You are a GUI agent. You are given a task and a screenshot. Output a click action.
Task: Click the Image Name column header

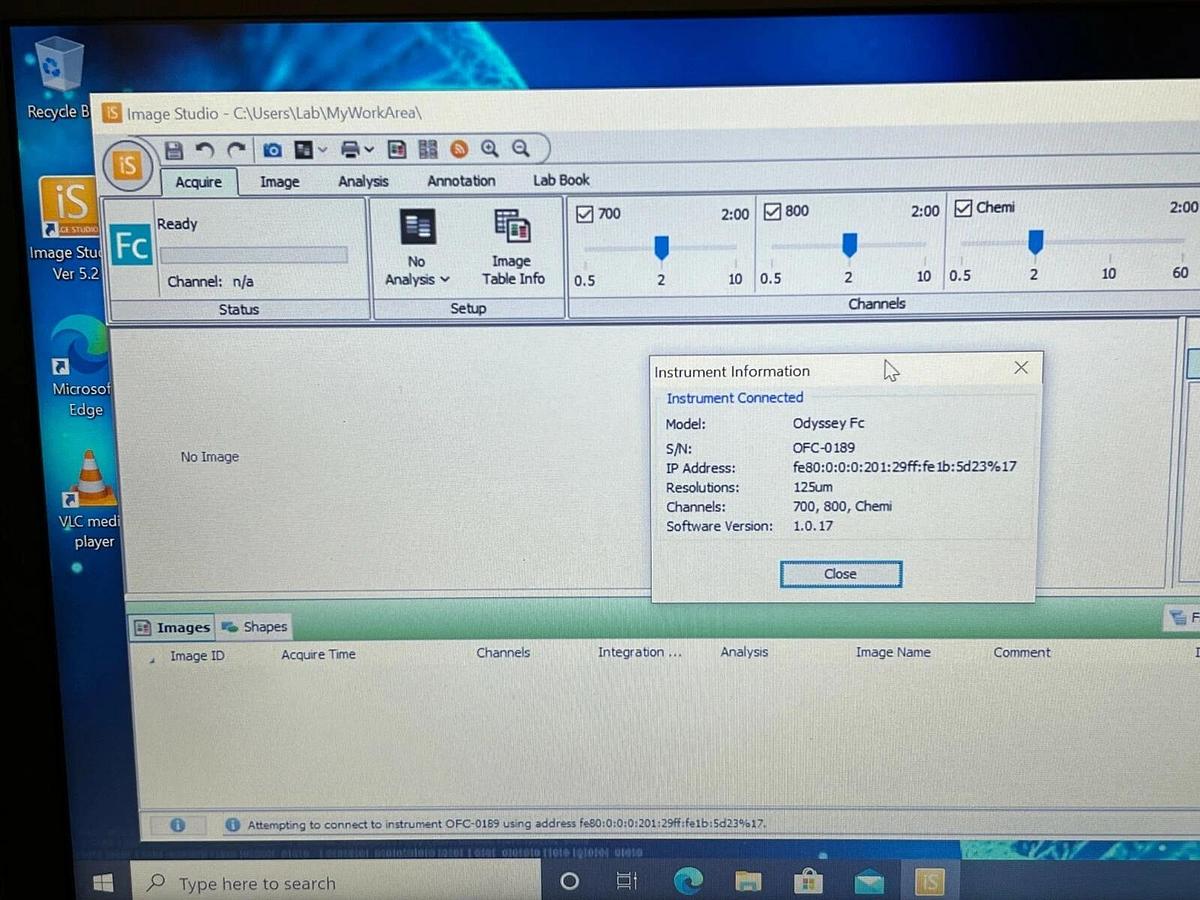(x=893, y=652)
